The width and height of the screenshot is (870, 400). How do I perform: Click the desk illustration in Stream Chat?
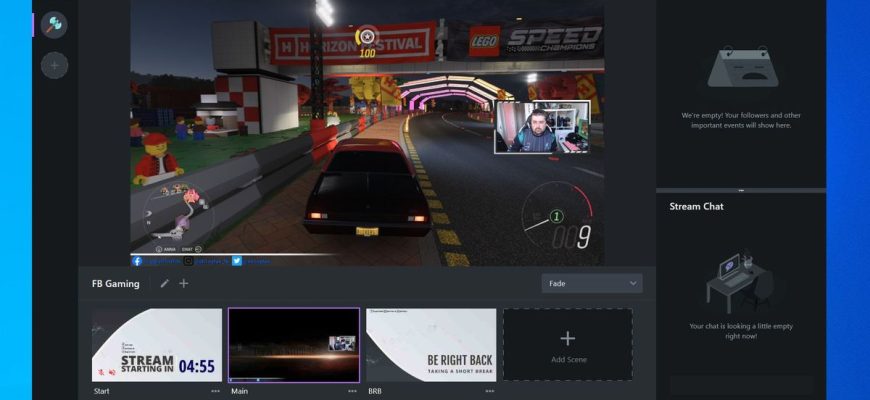740,283
